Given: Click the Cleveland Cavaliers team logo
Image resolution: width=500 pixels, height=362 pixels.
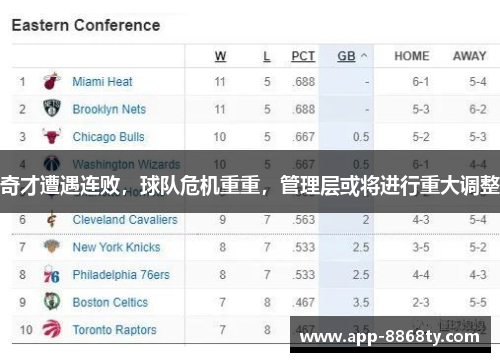Looking at the screenshot, I should [x=52, y=219].
